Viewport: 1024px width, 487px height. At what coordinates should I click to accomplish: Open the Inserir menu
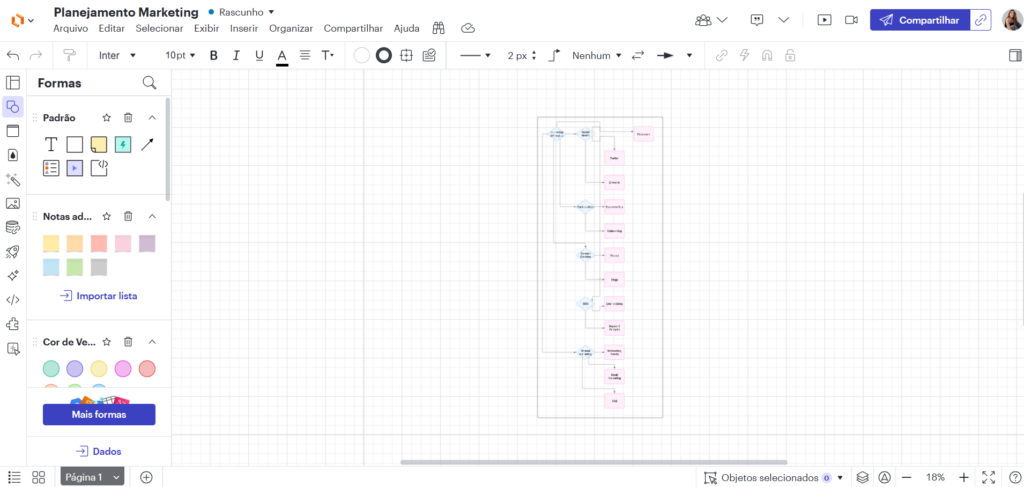[x=244, y=28]
